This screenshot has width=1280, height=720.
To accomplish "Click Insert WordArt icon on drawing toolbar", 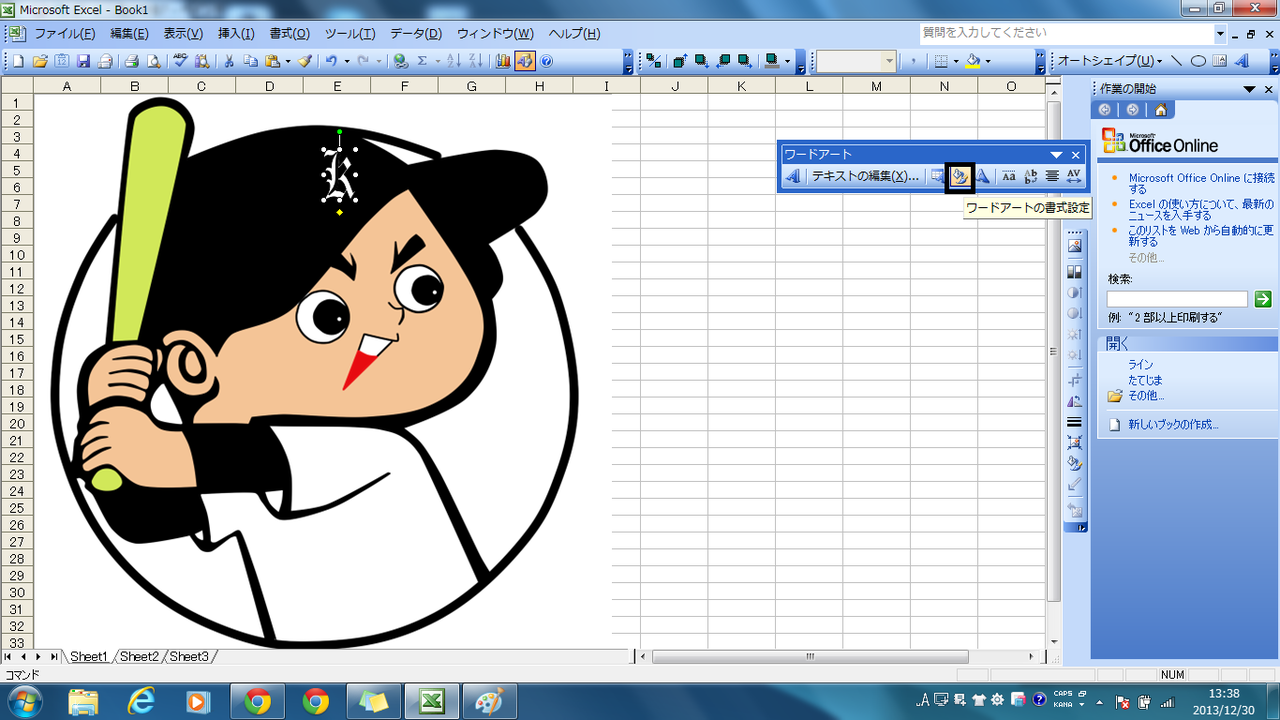I will click(1242, 61).
